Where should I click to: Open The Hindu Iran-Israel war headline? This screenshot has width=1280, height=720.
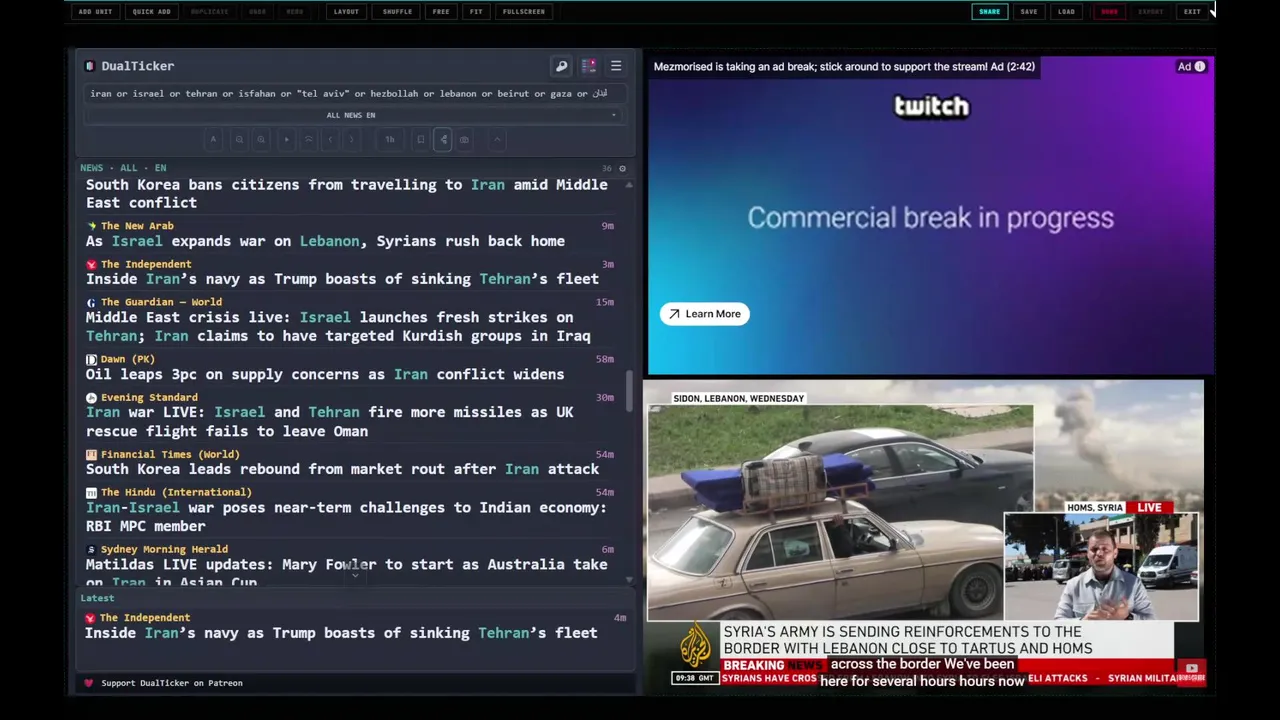click(x=346, y=516)
